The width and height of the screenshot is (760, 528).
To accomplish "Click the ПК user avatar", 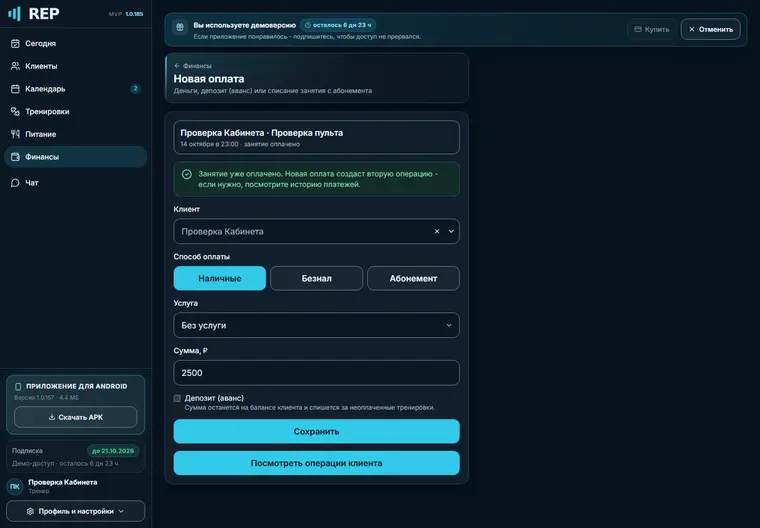I will (x=15, y=486).
